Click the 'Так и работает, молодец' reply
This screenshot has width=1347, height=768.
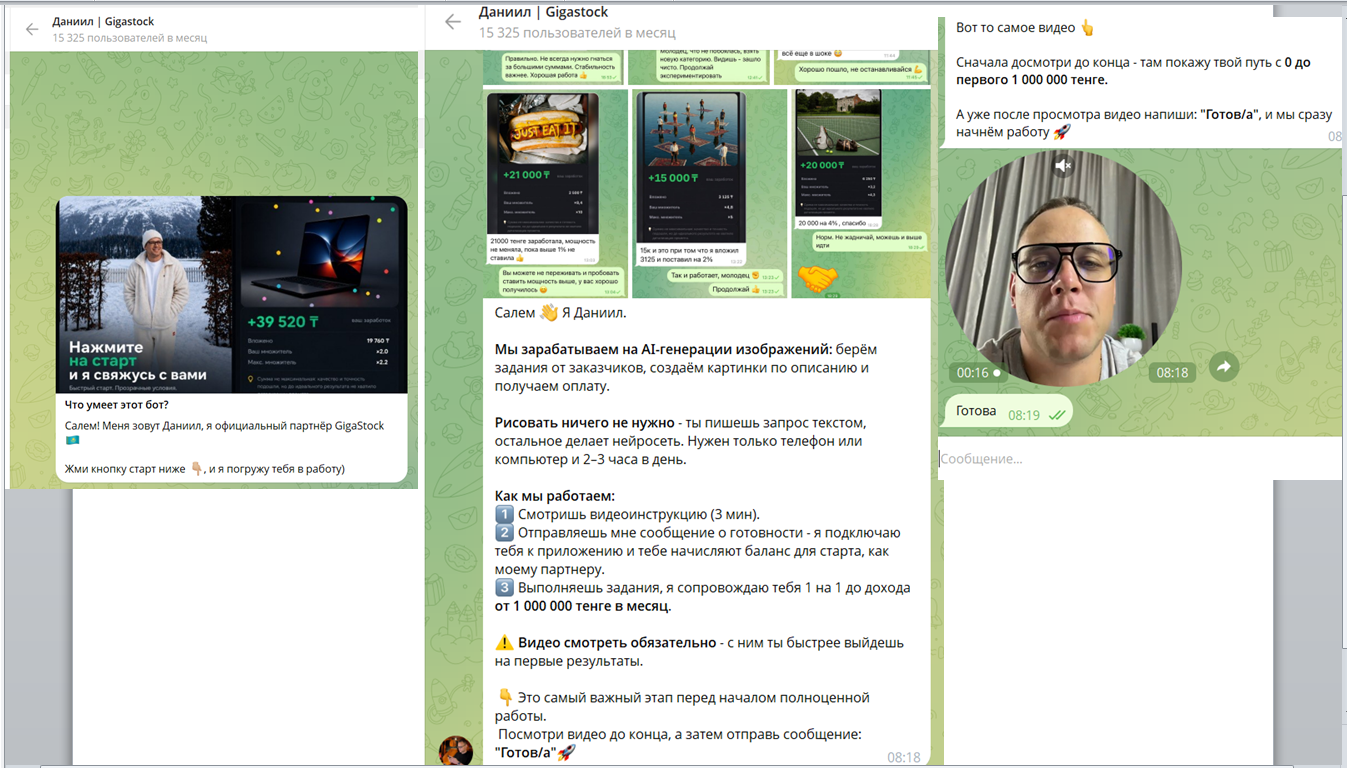pyautogui.click(x=728, y=275)
